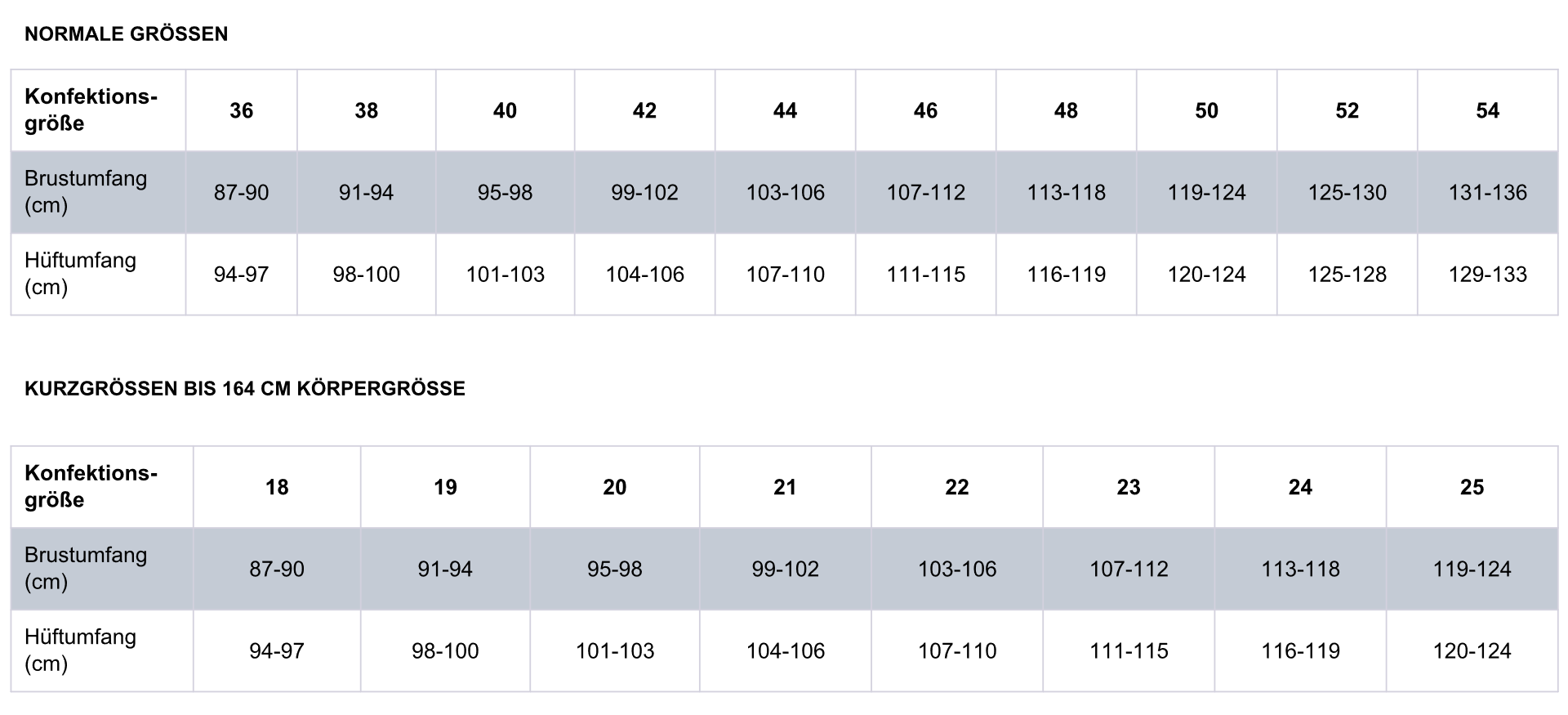Select Hüftumfang 111-115 under size 46
The height and width of the screenshot is (715, 1568).
[925, 274]
